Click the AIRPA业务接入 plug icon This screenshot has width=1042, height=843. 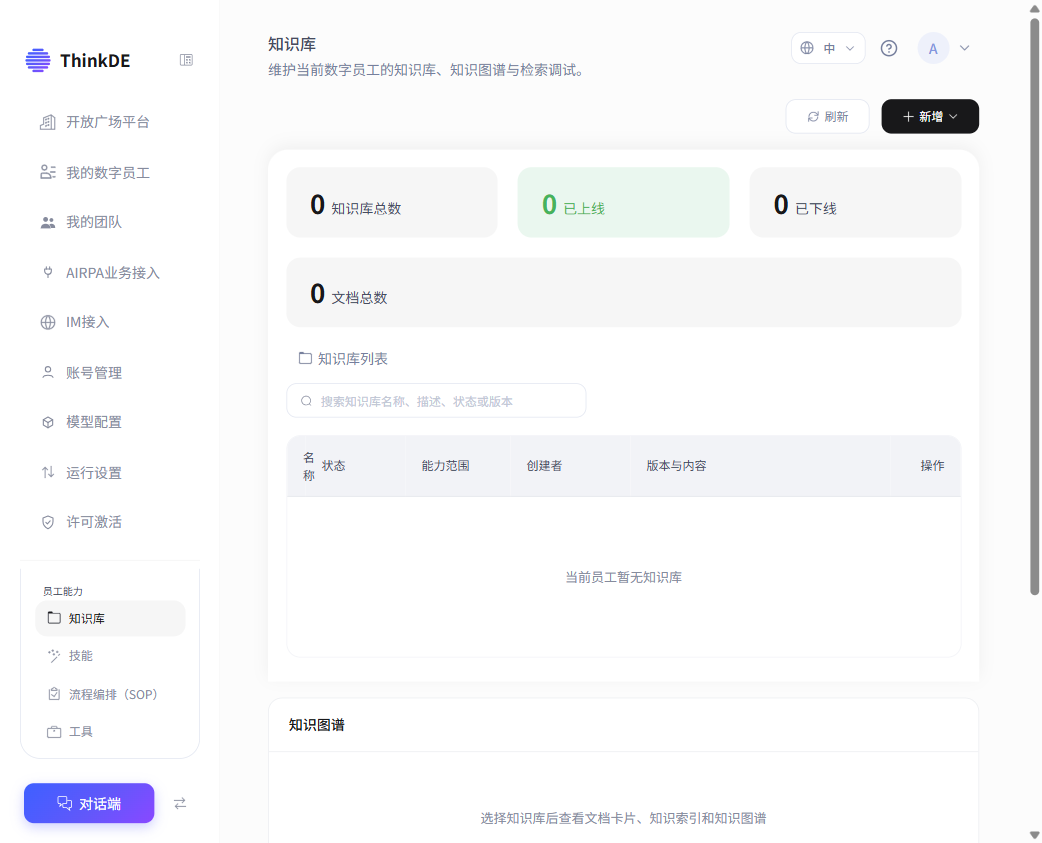(x=48, y=272)
